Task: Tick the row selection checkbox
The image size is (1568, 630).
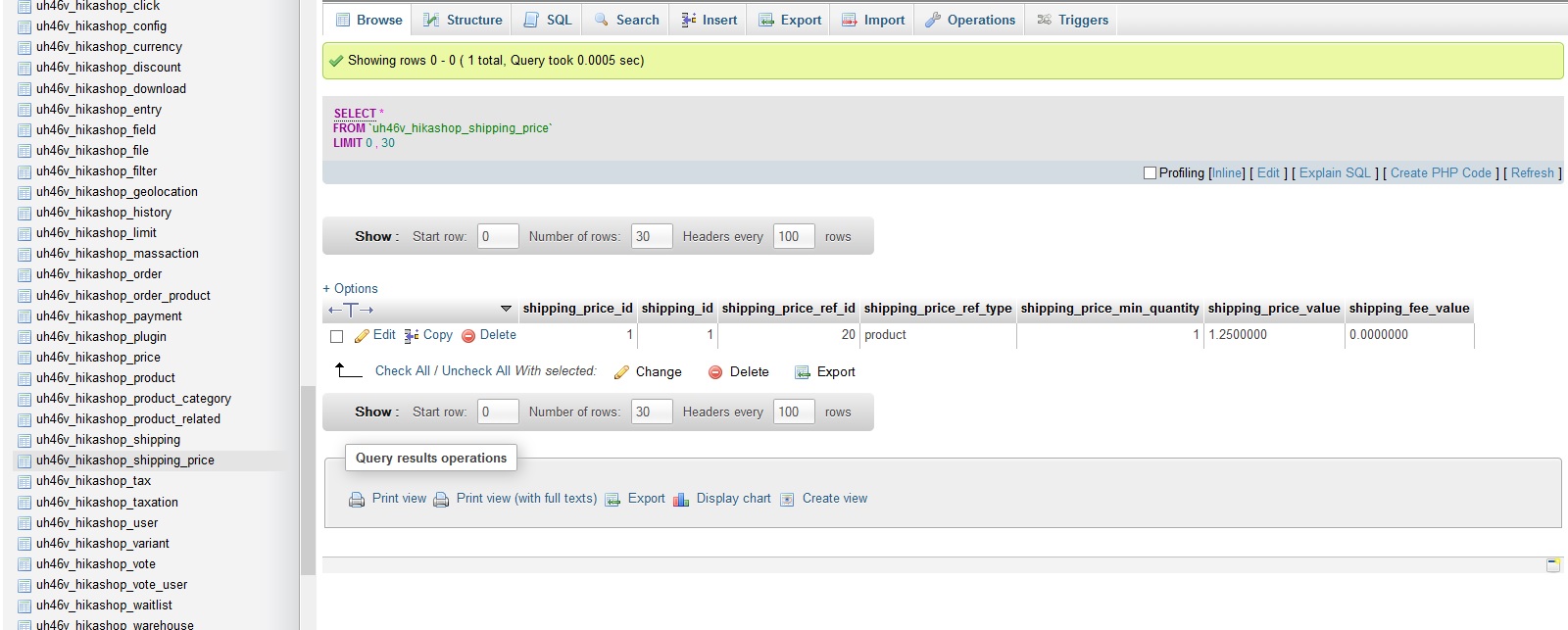Action: [337, 336]
